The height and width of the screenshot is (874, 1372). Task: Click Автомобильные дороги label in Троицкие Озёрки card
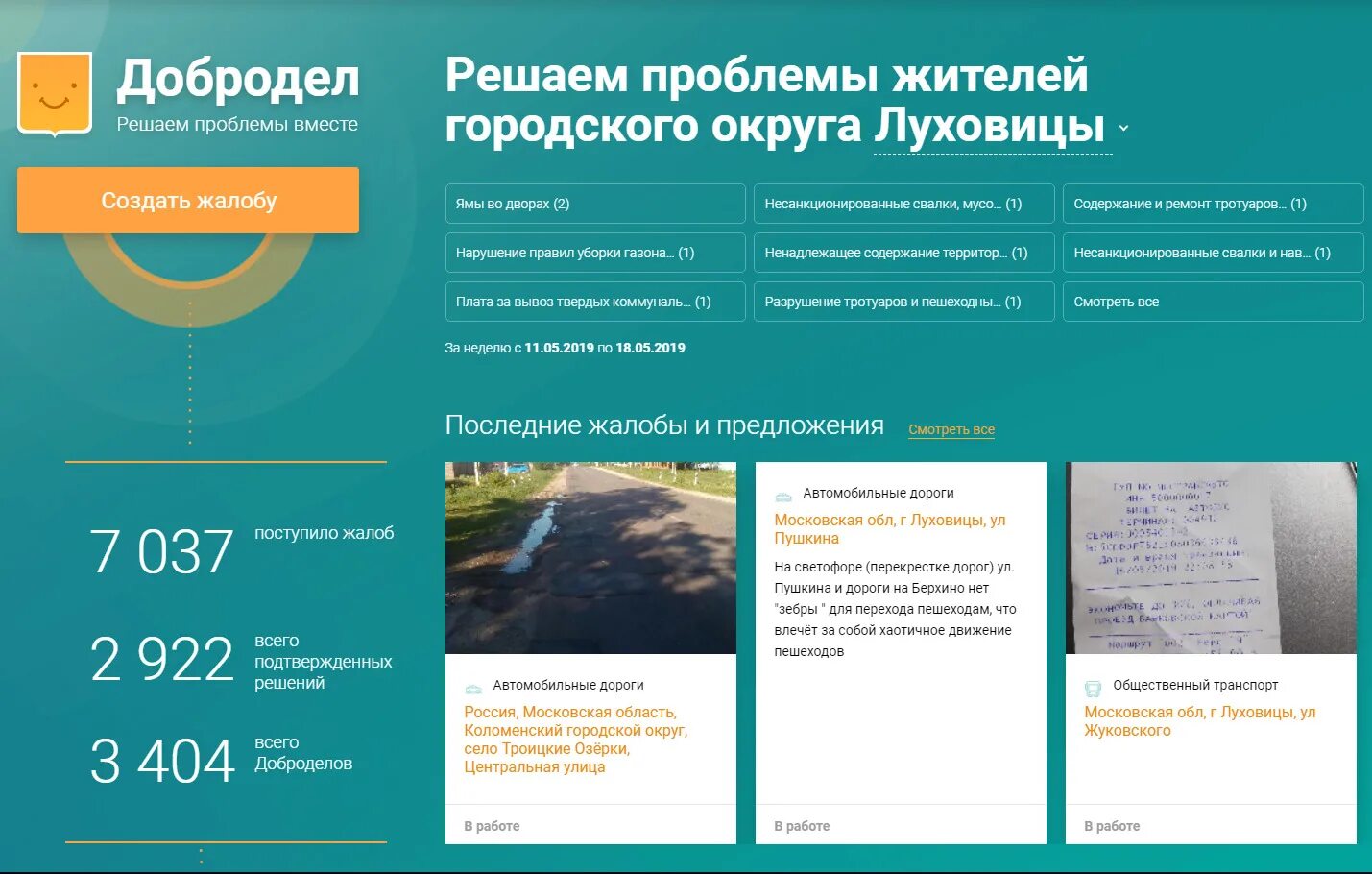568,685
